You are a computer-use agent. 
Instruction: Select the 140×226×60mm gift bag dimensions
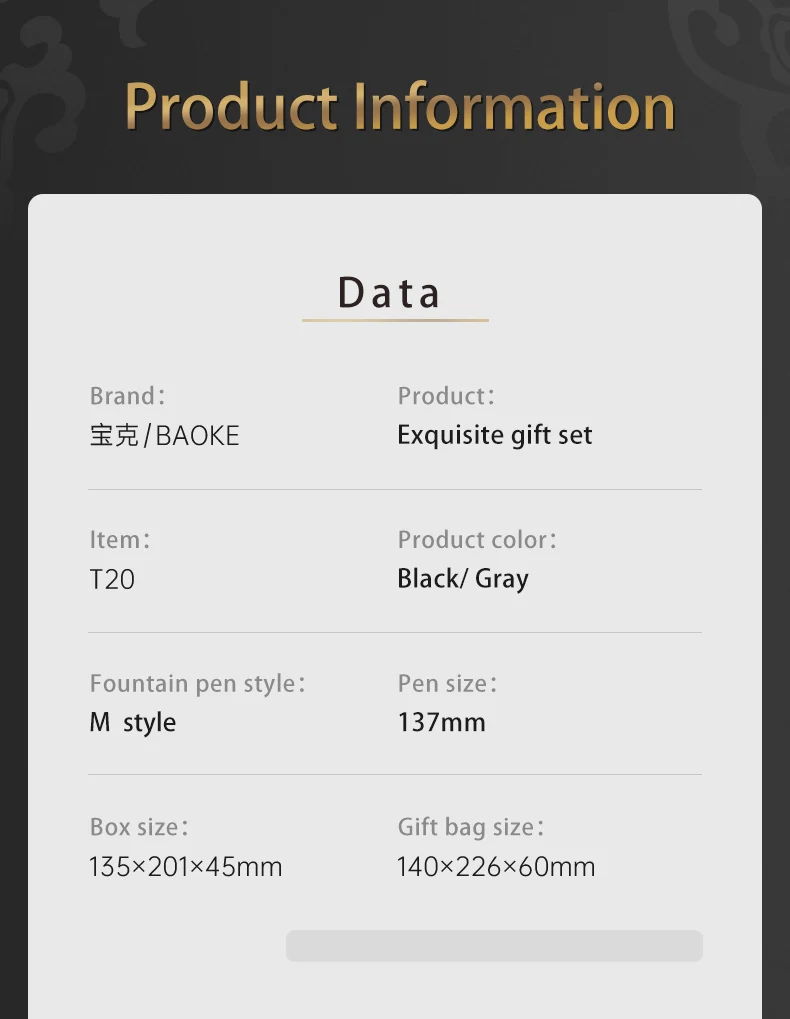point(496,867)
